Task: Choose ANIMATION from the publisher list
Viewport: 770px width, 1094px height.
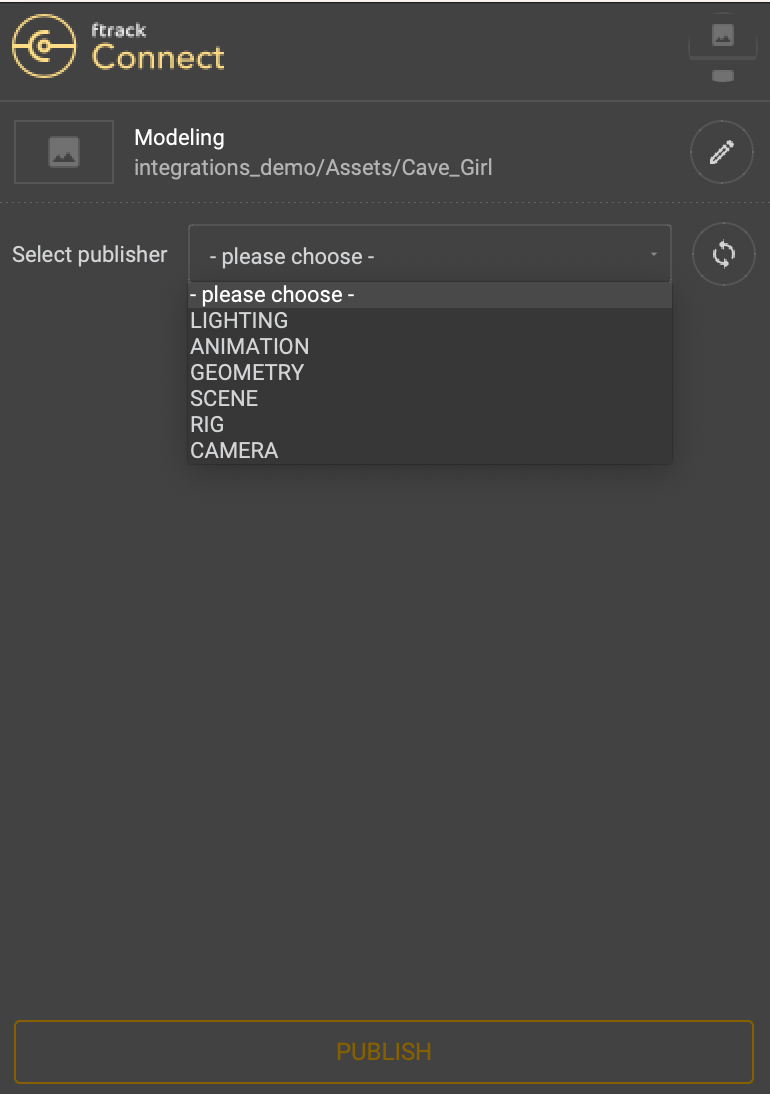Action: [x=250, y=346]
